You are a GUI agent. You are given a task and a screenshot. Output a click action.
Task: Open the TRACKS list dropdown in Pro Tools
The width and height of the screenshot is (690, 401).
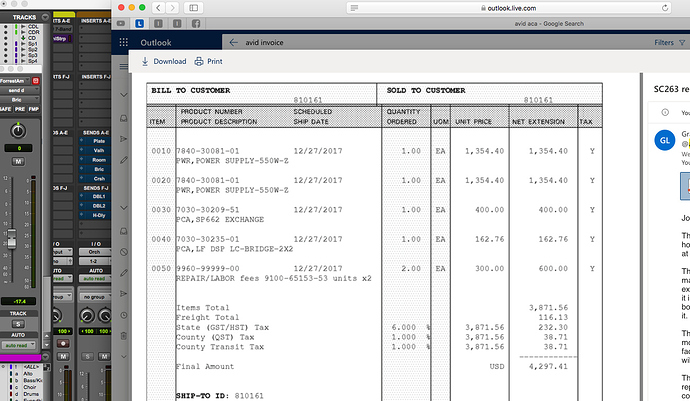[x=45, y=17]
